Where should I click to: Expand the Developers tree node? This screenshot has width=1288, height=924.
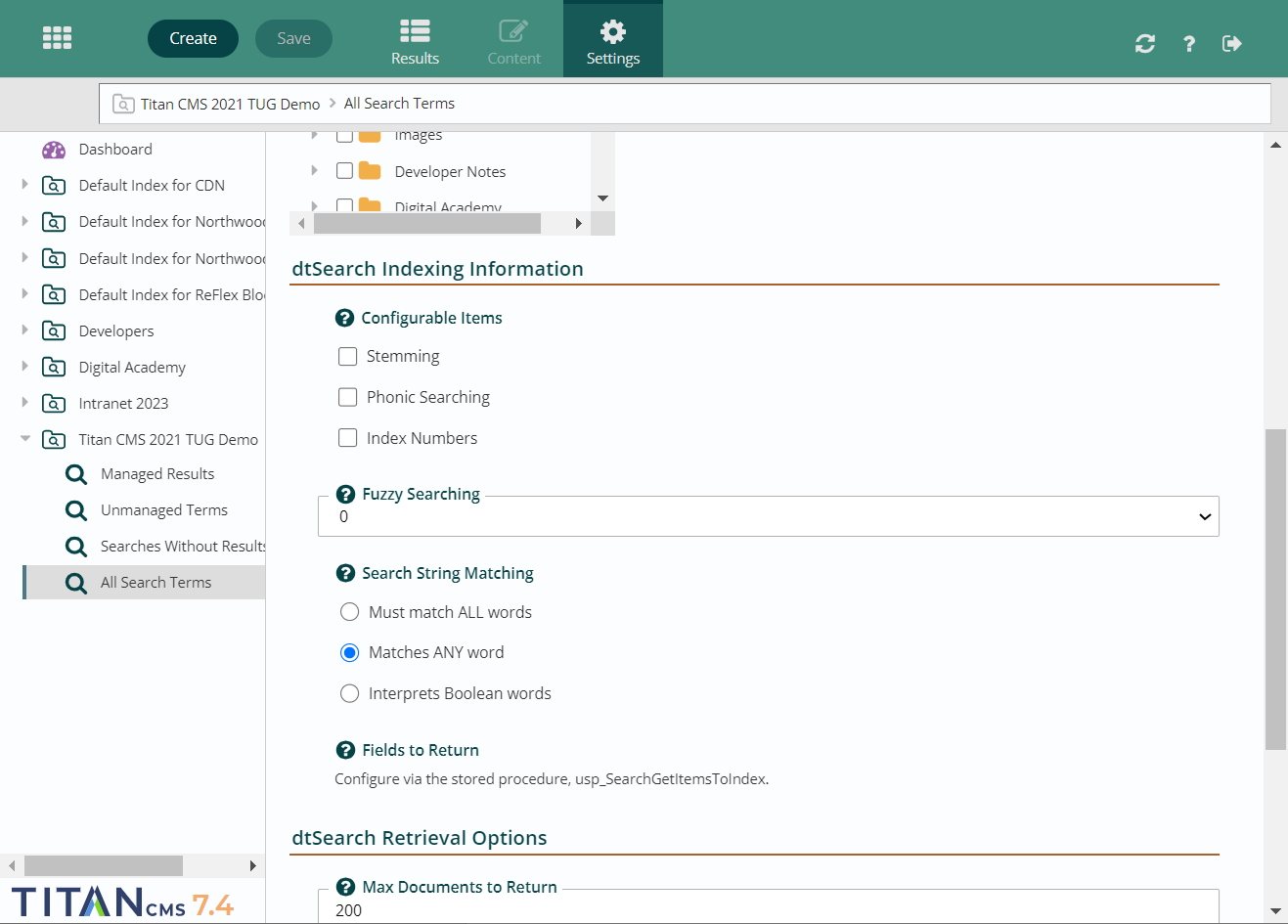tap(24, 330)
